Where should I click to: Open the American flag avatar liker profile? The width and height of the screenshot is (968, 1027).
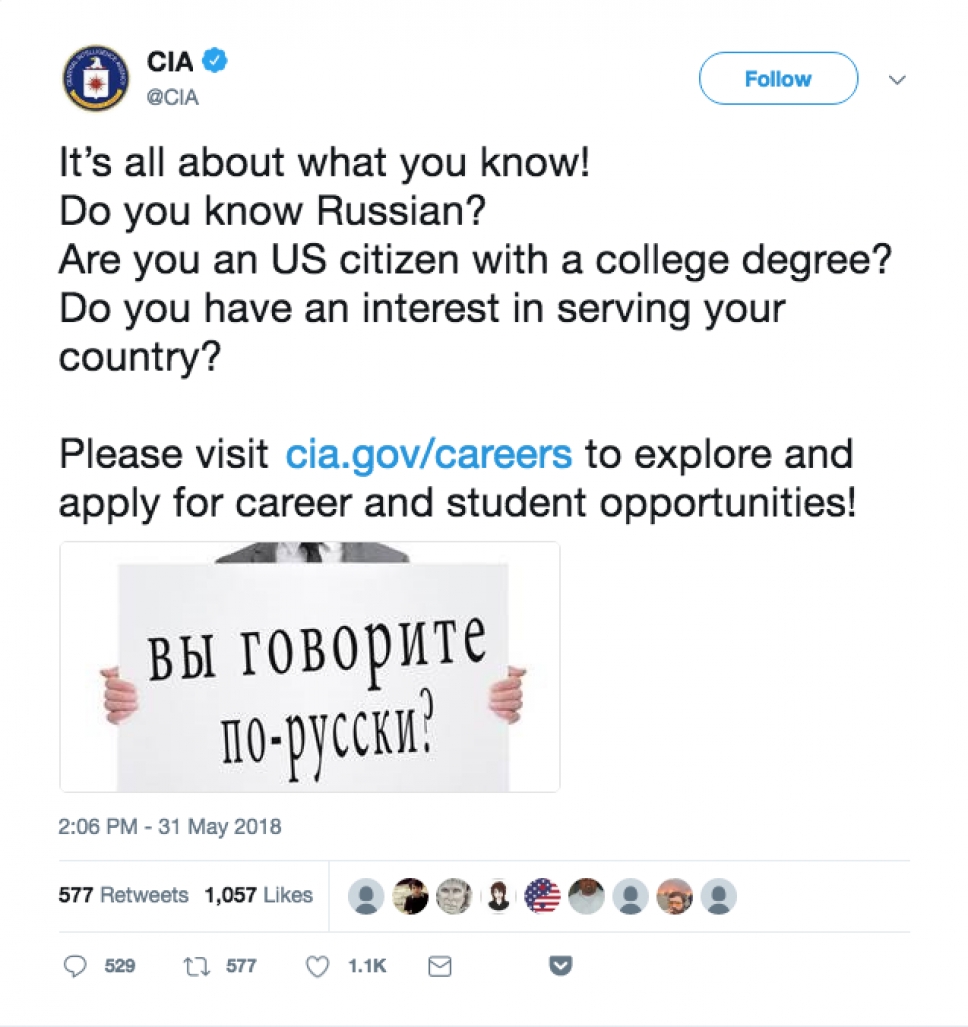pos(543,896)
